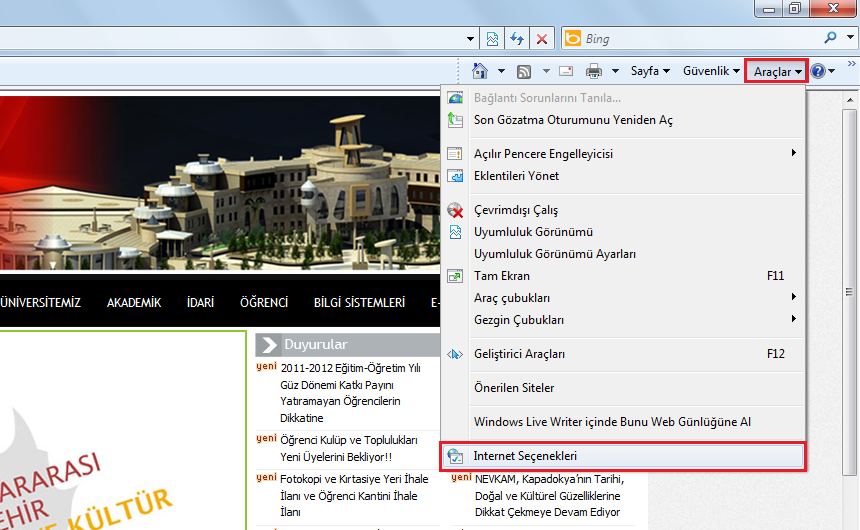Image resolution: width=860 pixels, height=530 pixels.
Task: Open the Güvenlik dropdown menu
Action: point(711,71)
